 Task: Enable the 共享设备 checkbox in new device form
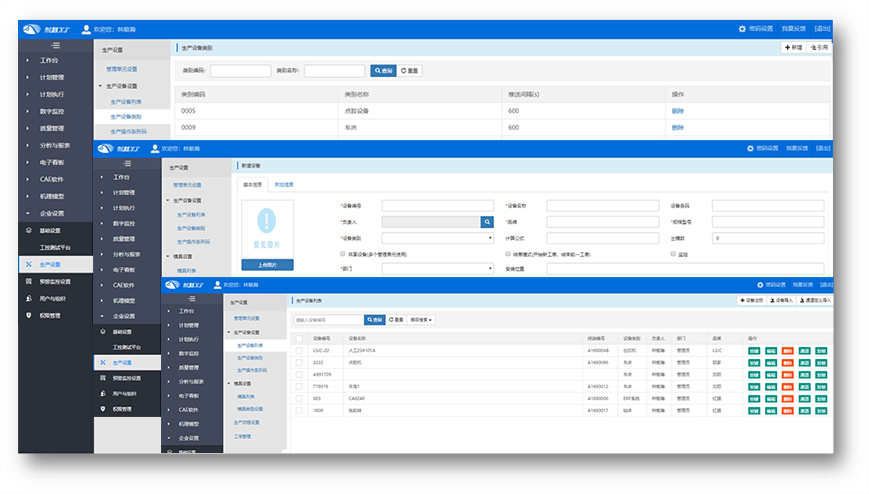pyautogui.click(x=343, y=253)
